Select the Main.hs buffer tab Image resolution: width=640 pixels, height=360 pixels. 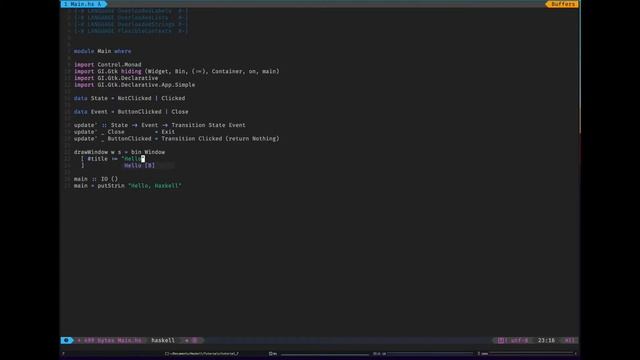(x=84, y=4)
